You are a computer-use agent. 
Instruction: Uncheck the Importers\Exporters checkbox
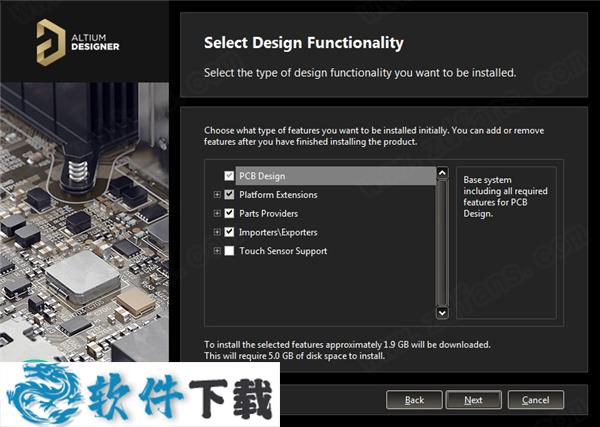tap(229, 232)
